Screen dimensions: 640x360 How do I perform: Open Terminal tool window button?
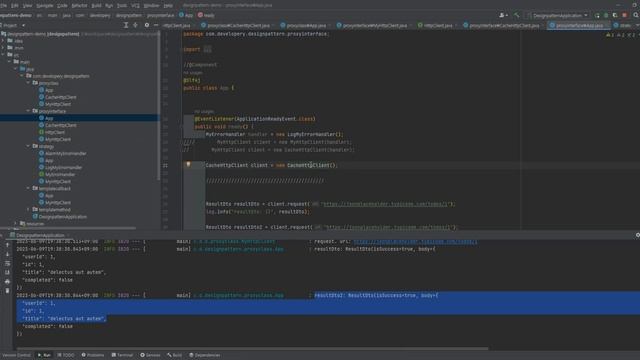tap(122, 355)
